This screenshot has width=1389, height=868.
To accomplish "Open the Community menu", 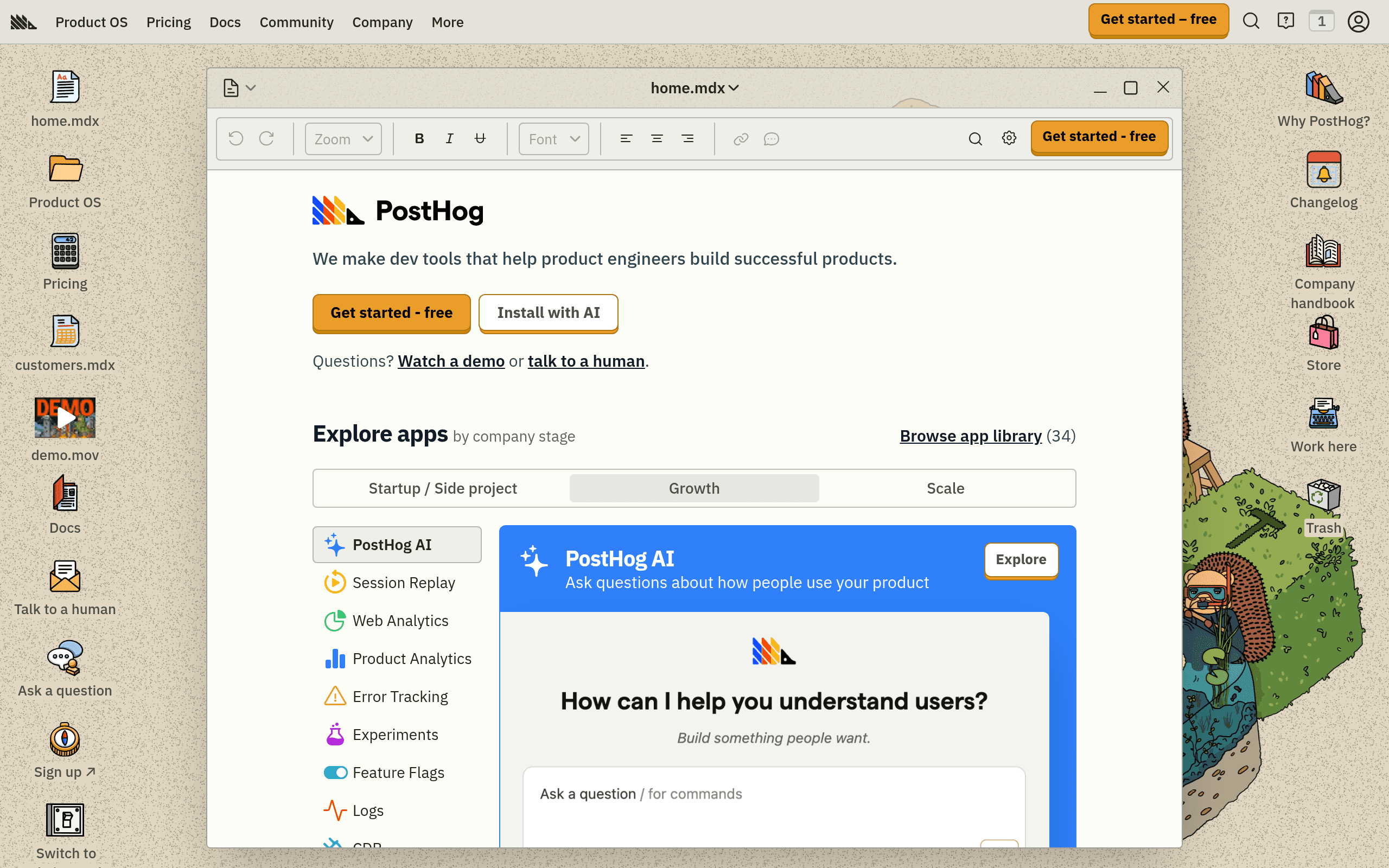I will (x=296, y=22).
